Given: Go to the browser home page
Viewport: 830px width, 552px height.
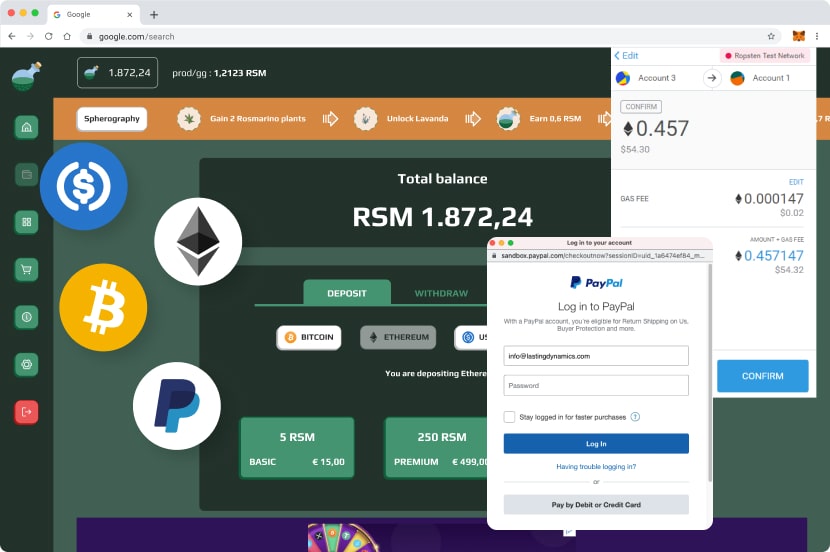Looking at the screenshot, I should 67,37.
